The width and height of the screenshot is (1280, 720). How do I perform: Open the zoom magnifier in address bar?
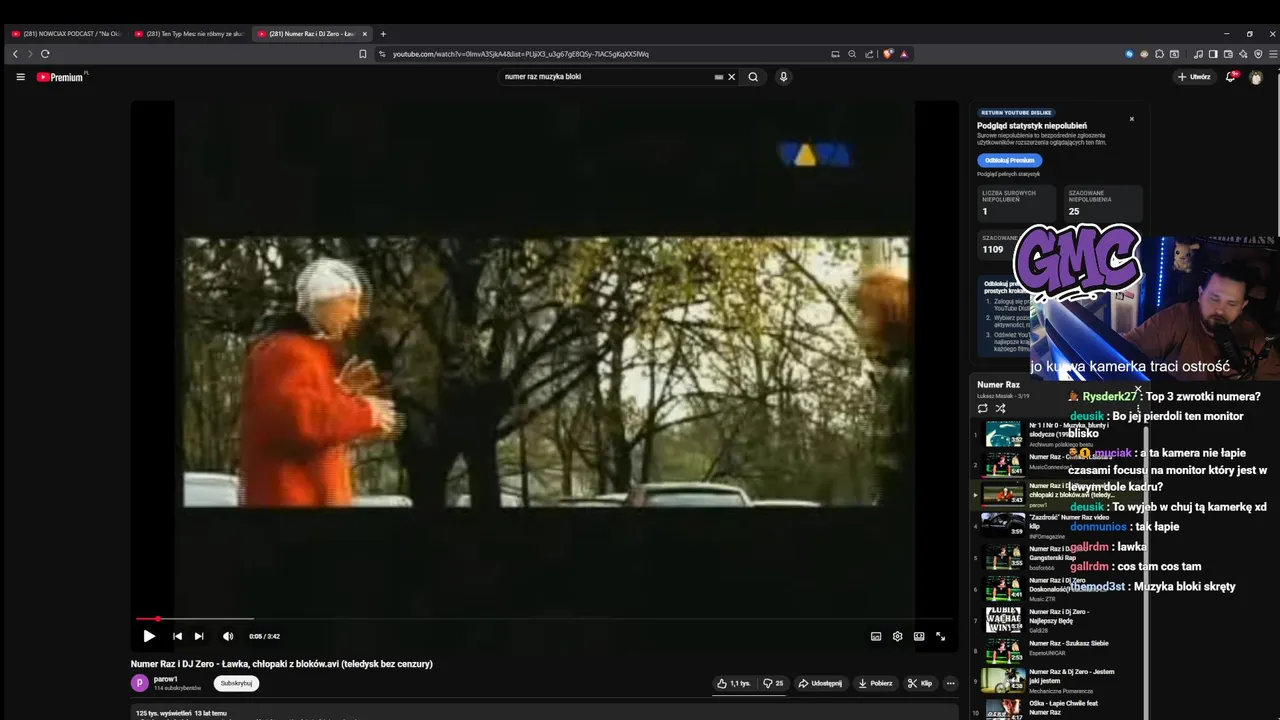tap(852, 54)
